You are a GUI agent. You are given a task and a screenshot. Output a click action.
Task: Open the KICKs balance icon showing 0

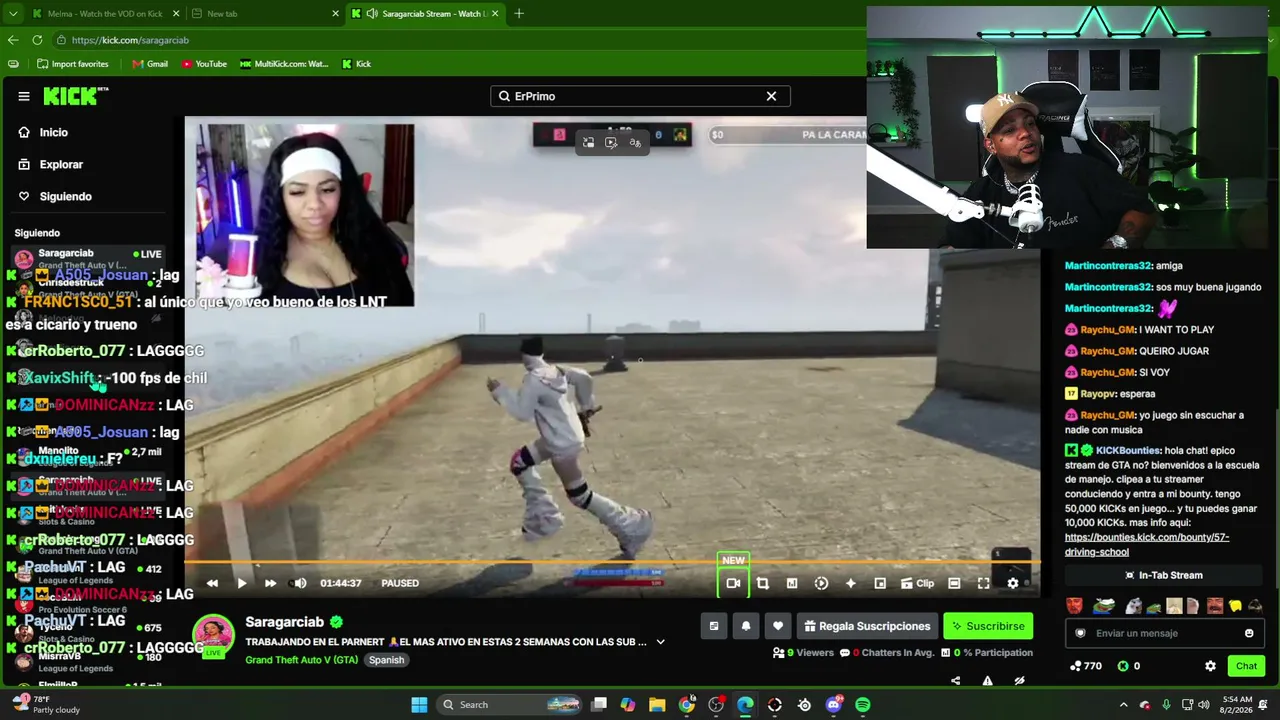tap(1128, 666)
